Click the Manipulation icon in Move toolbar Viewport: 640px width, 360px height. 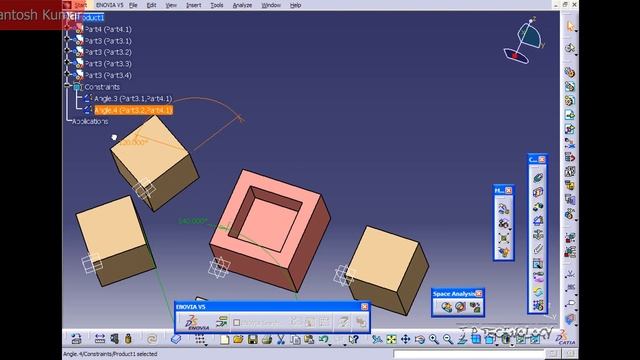click(504, 209)
